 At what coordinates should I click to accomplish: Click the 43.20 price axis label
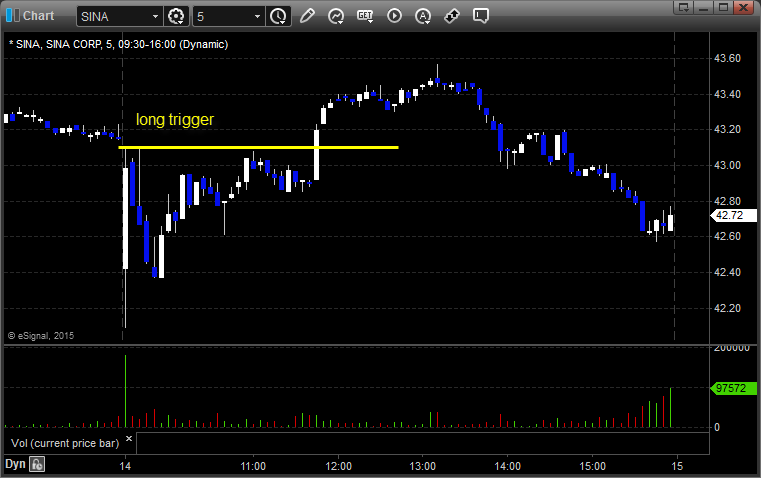(728, 129)
